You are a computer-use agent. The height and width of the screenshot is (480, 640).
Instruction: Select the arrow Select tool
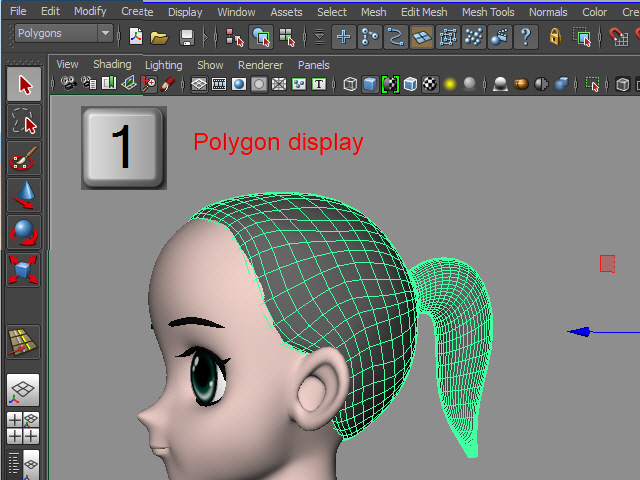(24, 85)
